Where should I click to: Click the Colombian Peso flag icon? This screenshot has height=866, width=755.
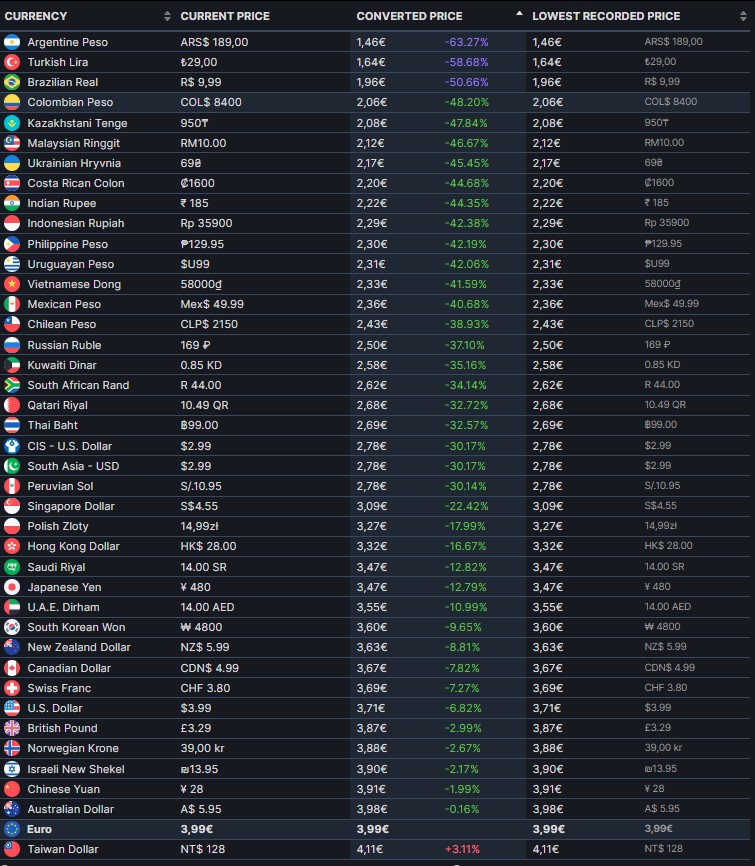tap(12, 102)
